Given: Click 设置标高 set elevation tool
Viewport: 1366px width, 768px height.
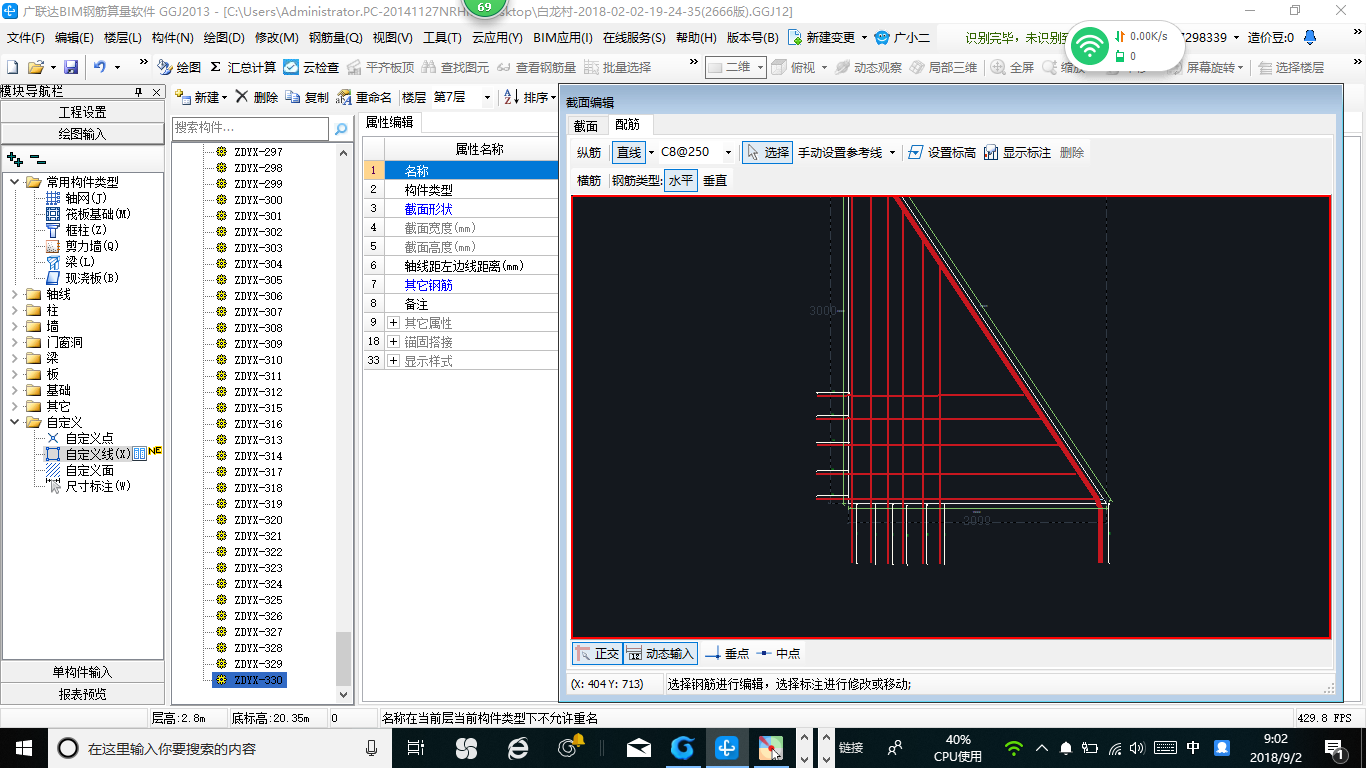Looking at the screenshot, I should (942, 152).
